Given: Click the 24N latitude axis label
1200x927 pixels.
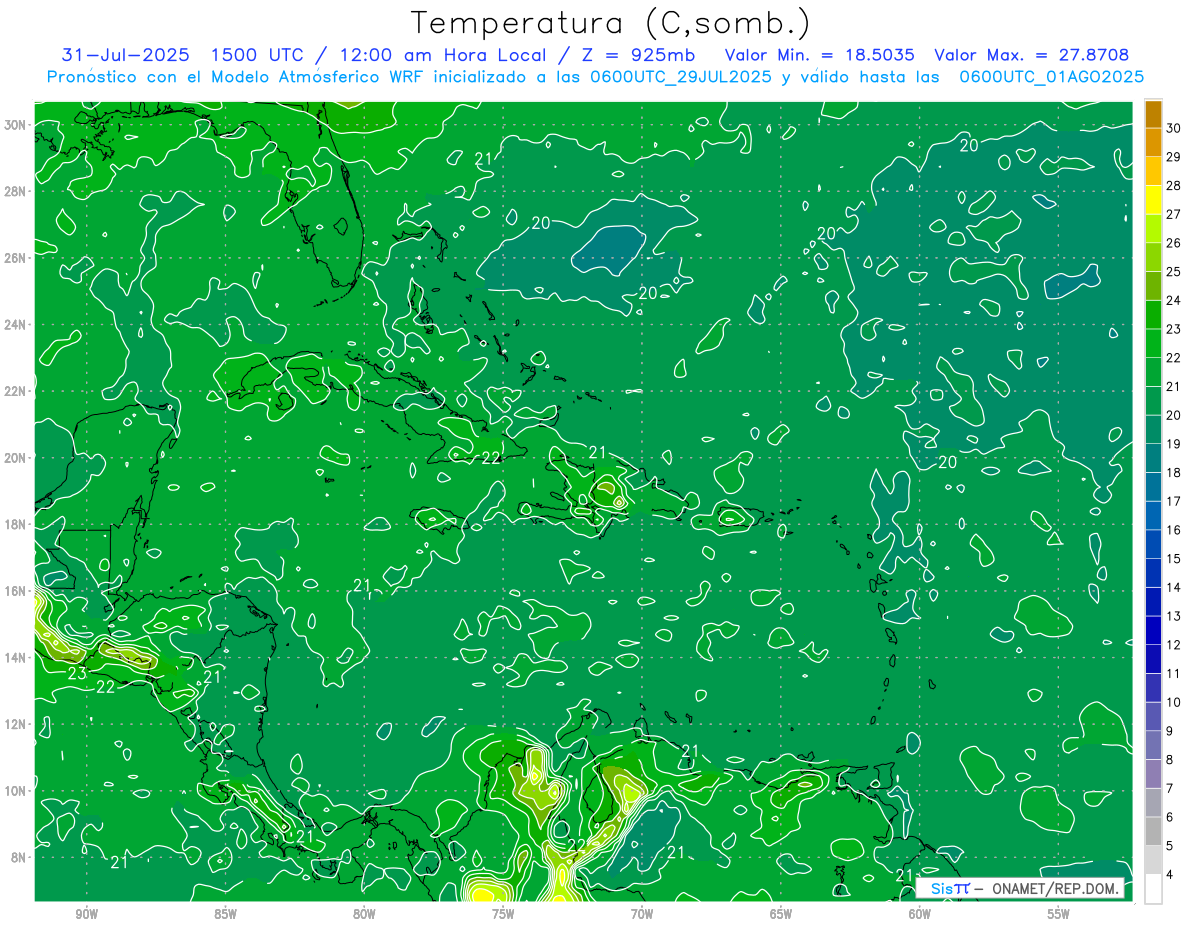Looking at the screenshot, I should [x=15, y=324].
